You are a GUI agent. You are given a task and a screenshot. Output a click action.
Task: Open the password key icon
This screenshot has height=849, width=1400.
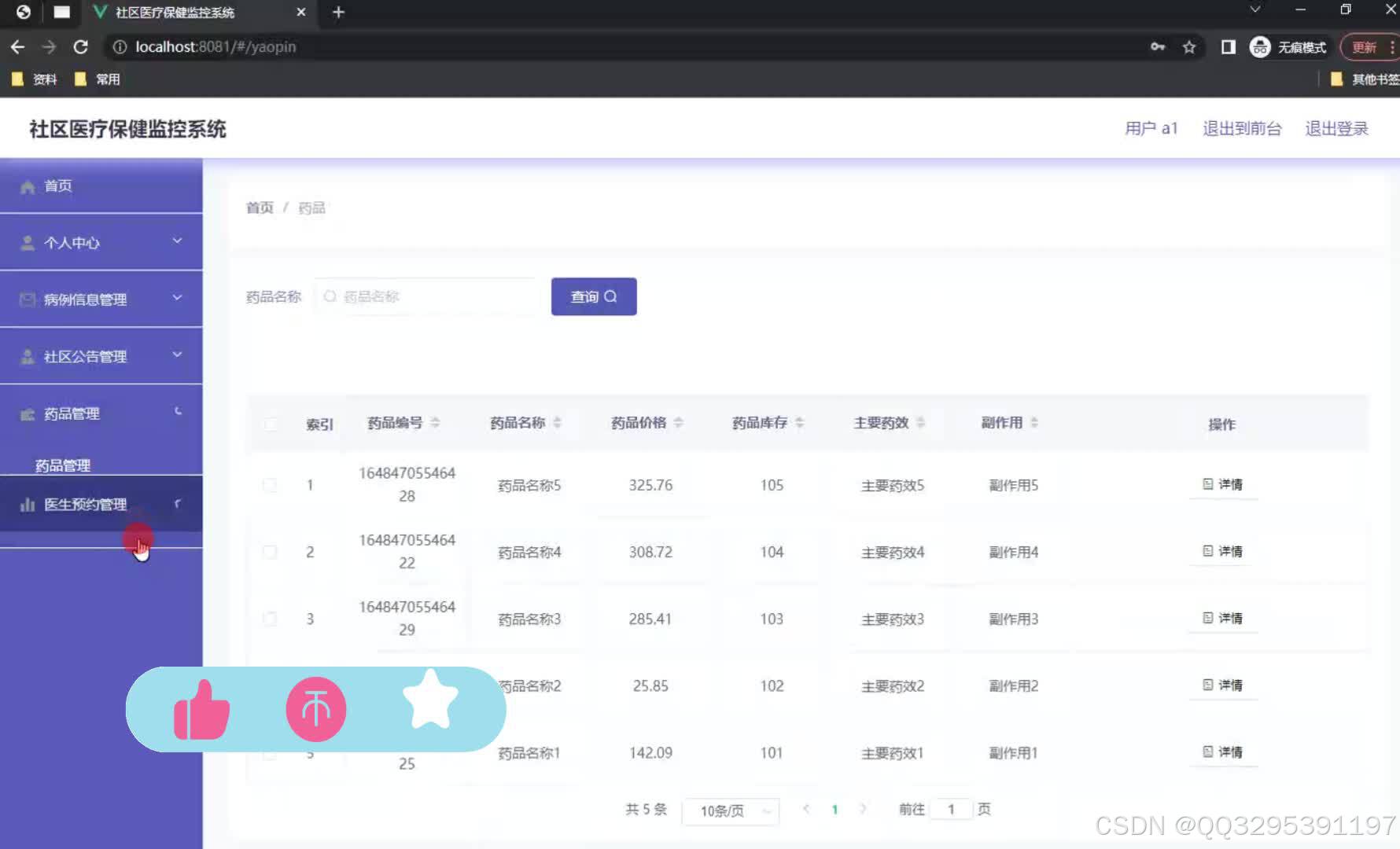pyautogui.click(x=1158, y=47)
